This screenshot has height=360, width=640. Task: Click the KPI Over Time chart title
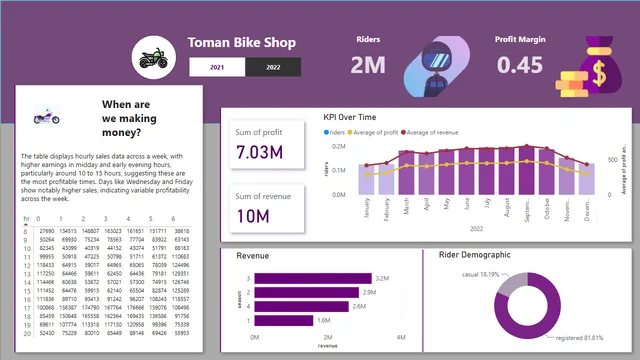(x=350, y=117)
